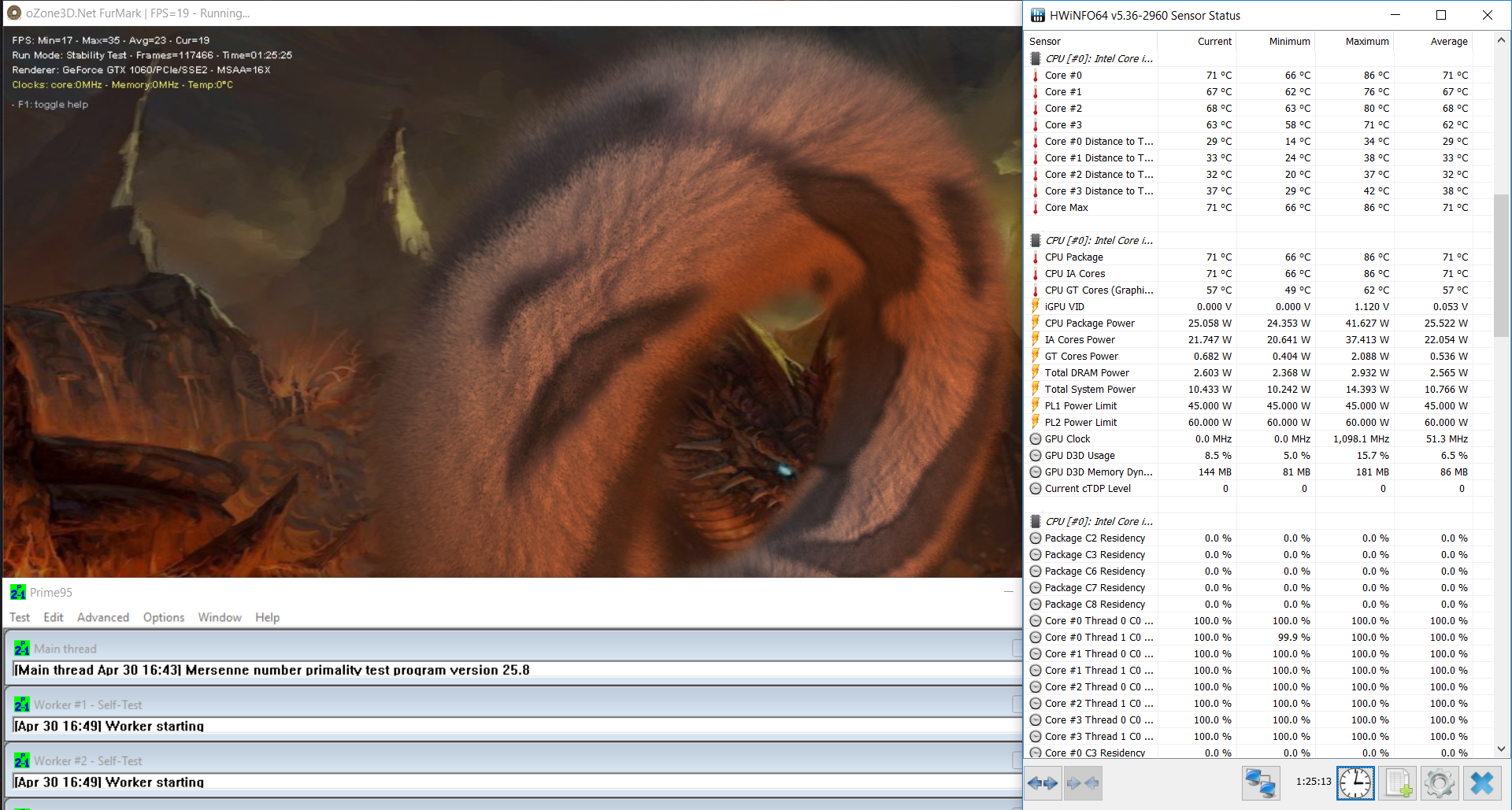Click the Worker #2 Self-Test window icon
Viewport: 1512px width, 810px height.
(x=22, y=760)
